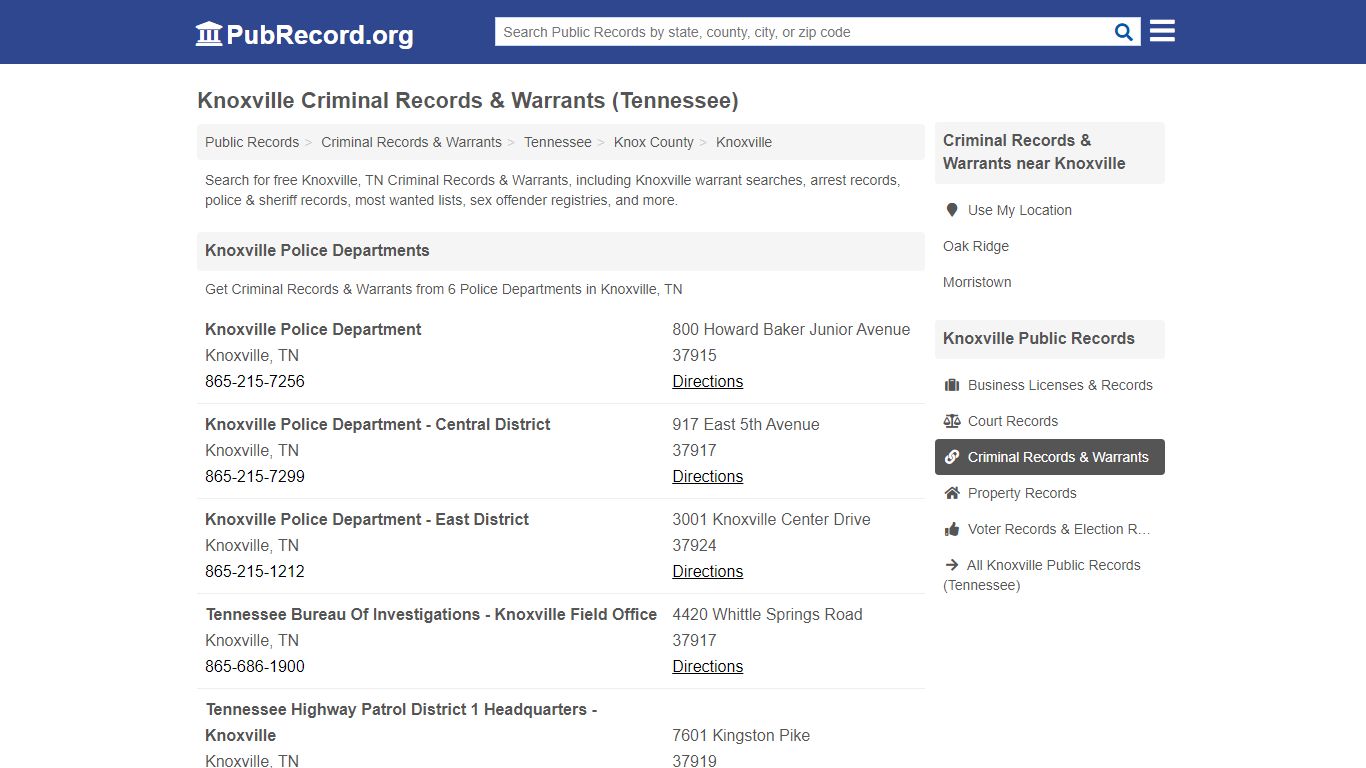Call phone number 865-215-7299
The width and height of the screenshot is (1366, 768).
pyautogui.click(x=255, y=476)
